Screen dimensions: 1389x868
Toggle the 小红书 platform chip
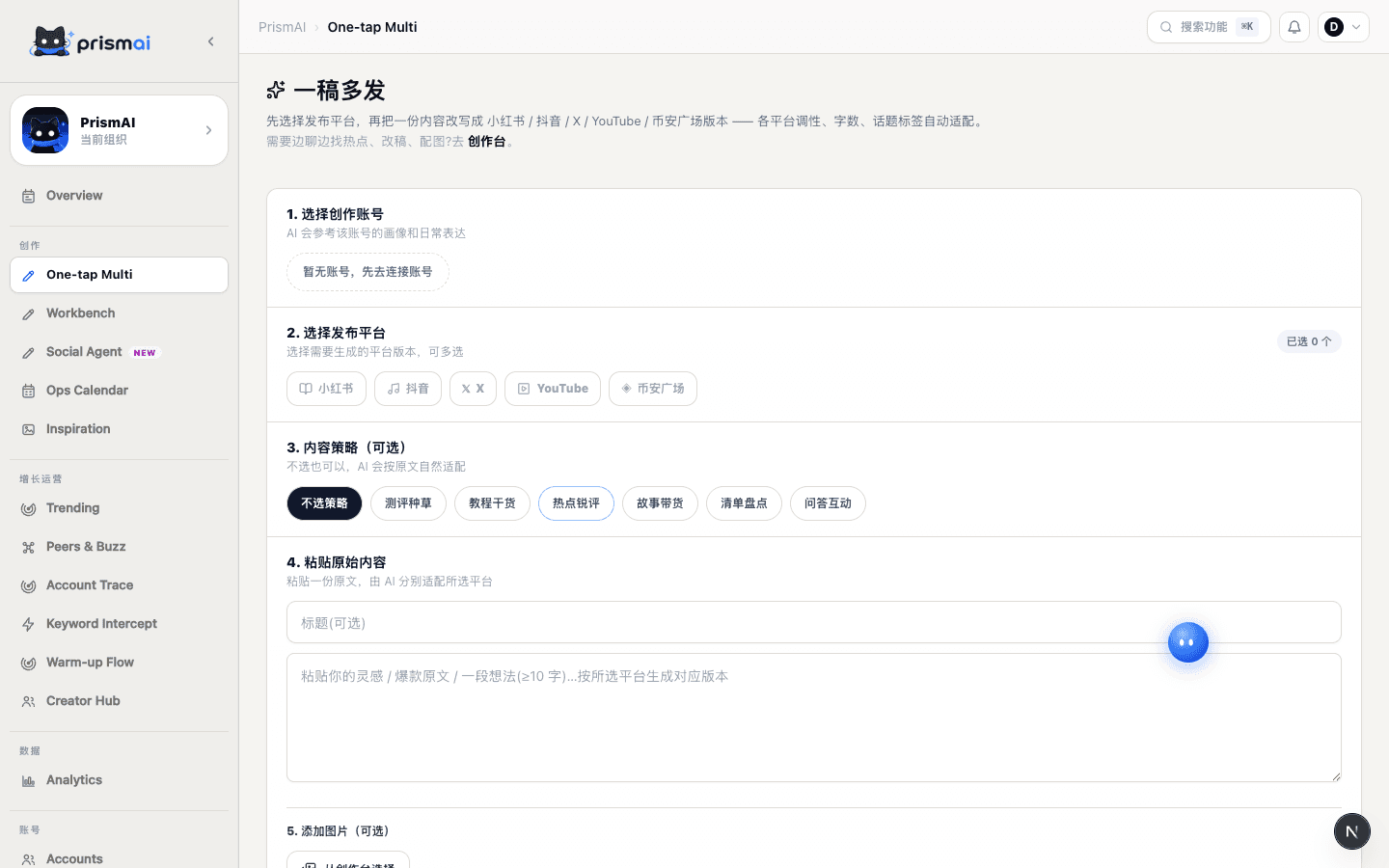tap(326, 389)
